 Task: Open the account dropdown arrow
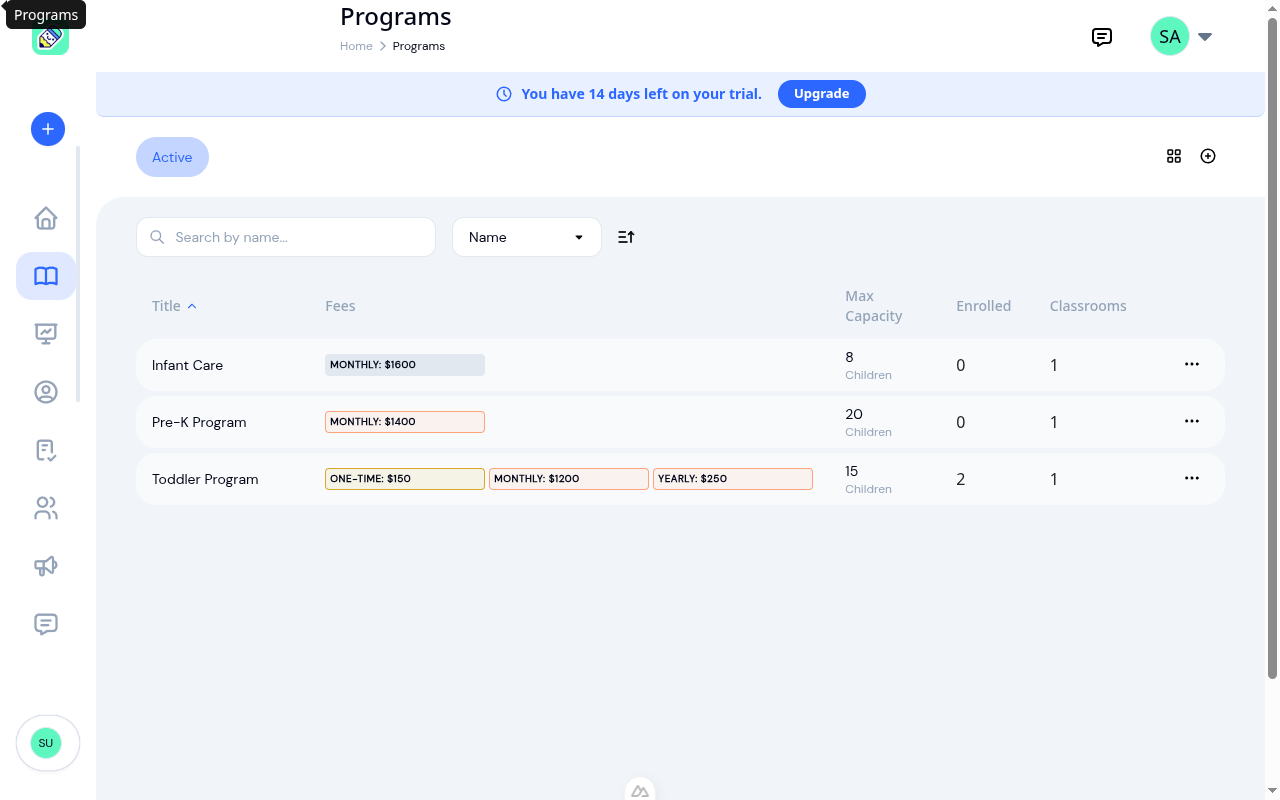(1205, 37)
